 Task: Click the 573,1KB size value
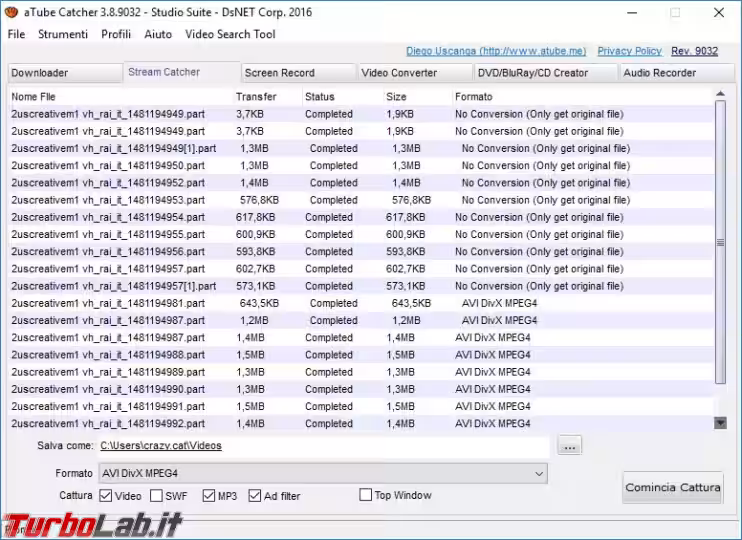tap(406, 286)
